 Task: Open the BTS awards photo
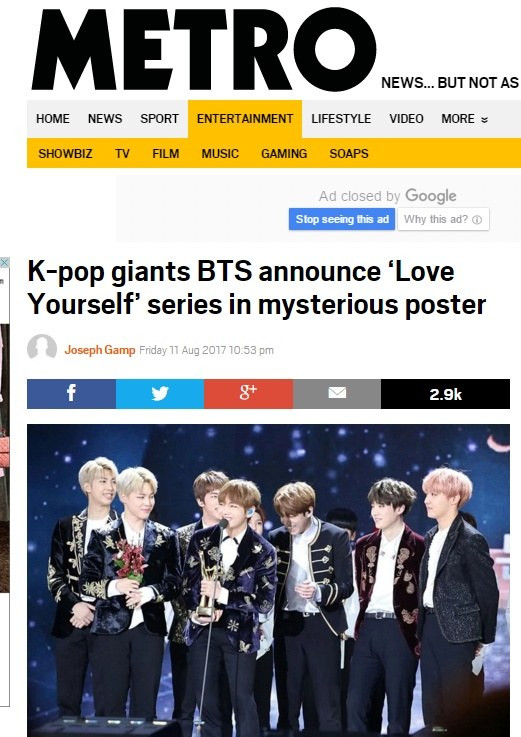pyautogui.click(x=268, y=580)
